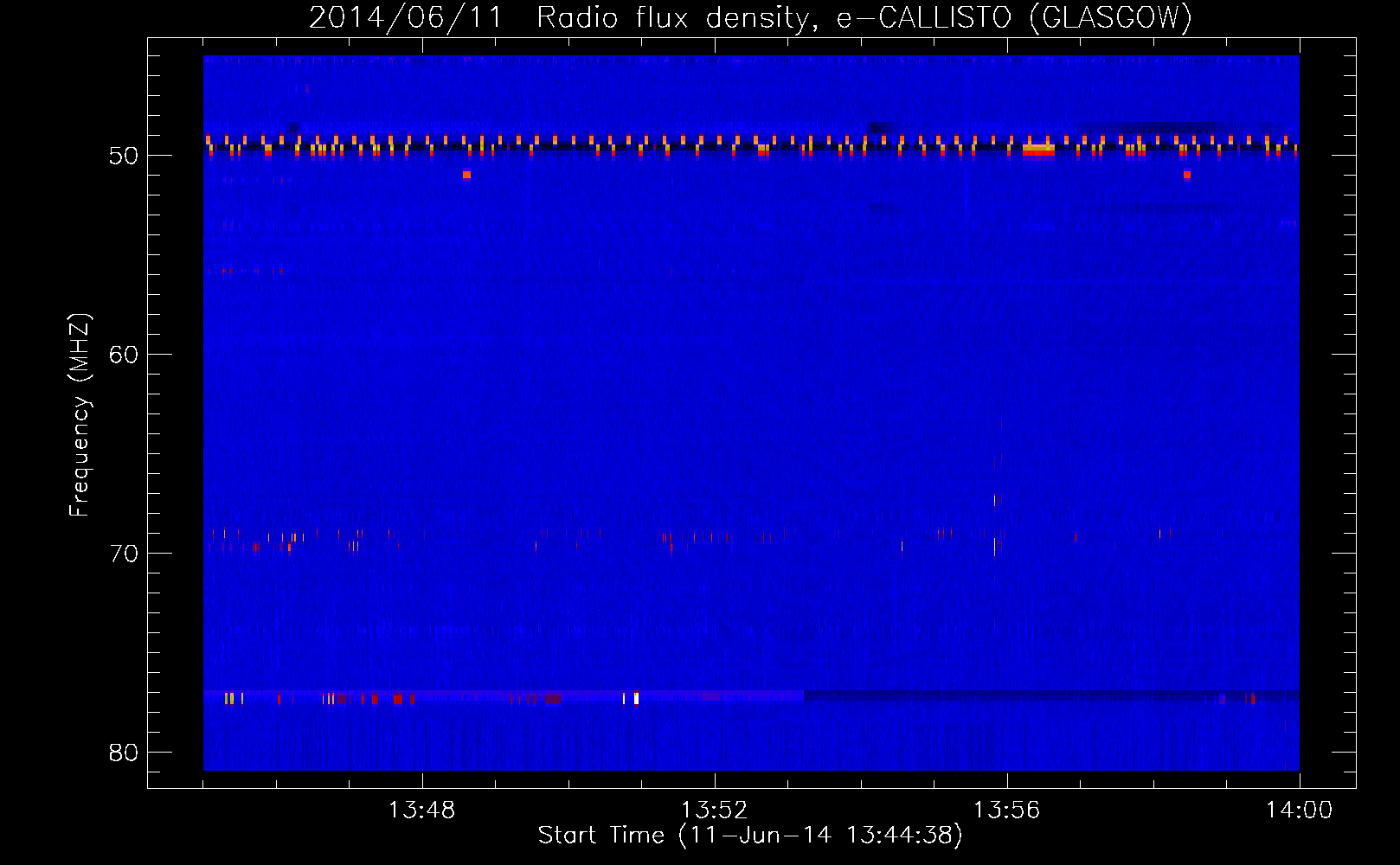Image resolution: width=1400 pixels, height=865 pixels.
Task: Click the 13:48 time axis label
Action: coord(421,811)
